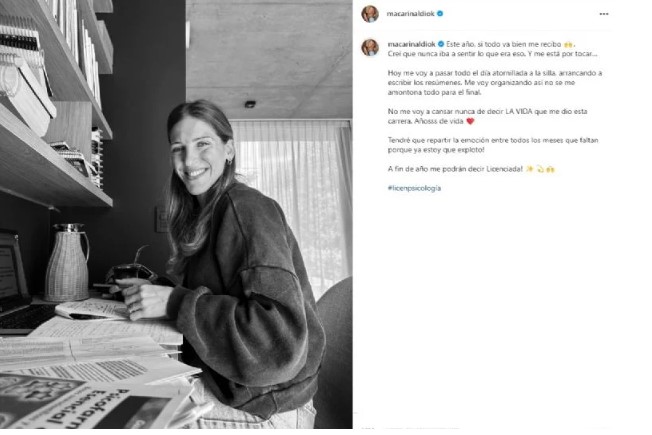652x435 pixels.
Task: Open the three-dot more options menu
Action: click(604, 14)
